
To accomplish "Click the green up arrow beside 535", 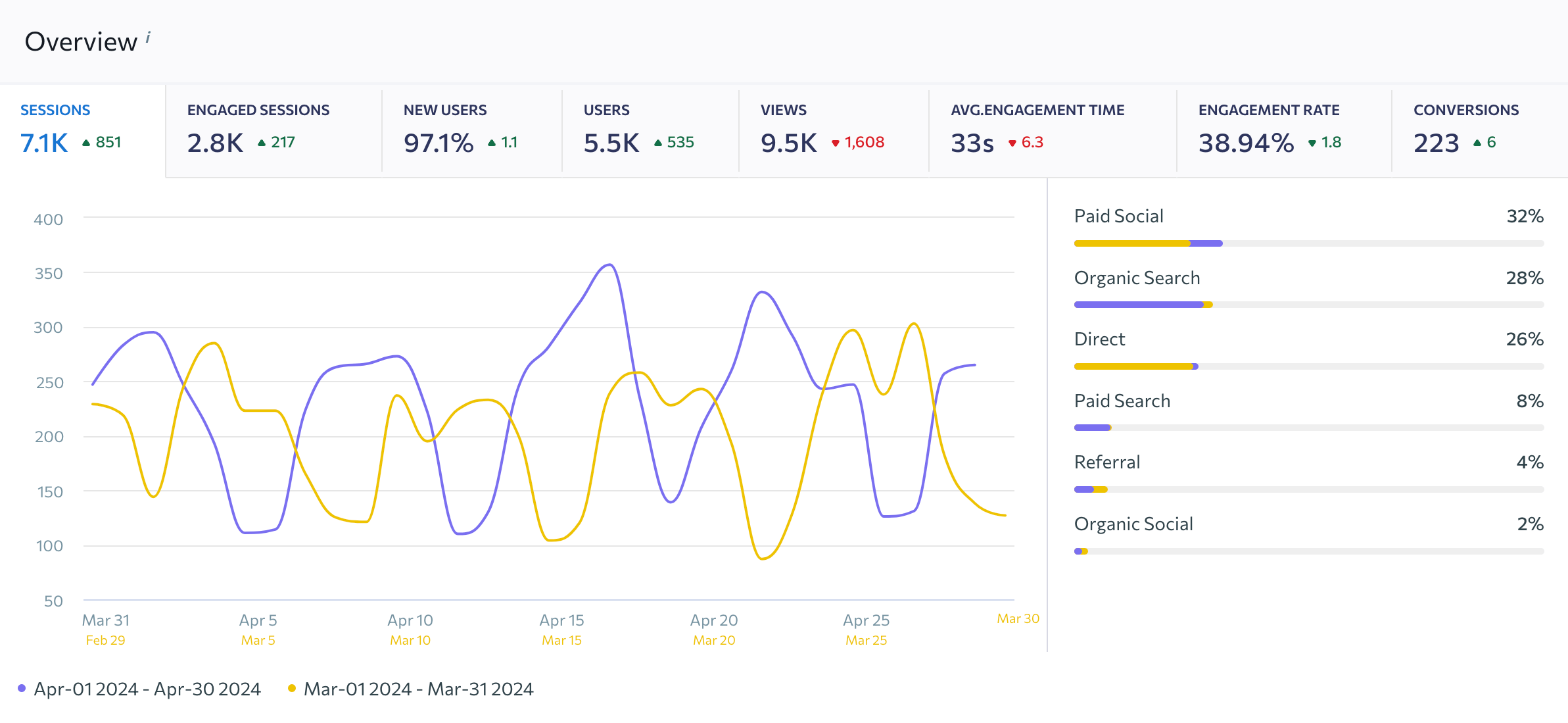I will point(658,143).
